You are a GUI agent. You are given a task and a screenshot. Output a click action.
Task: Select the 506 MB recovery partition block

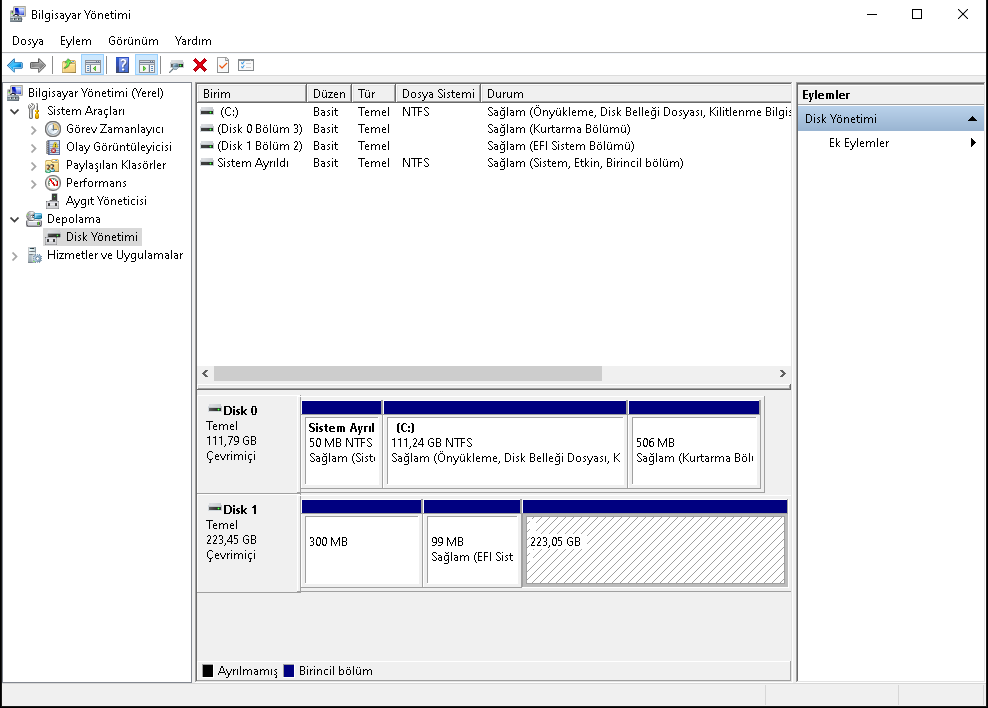click(x=694, y=444)
